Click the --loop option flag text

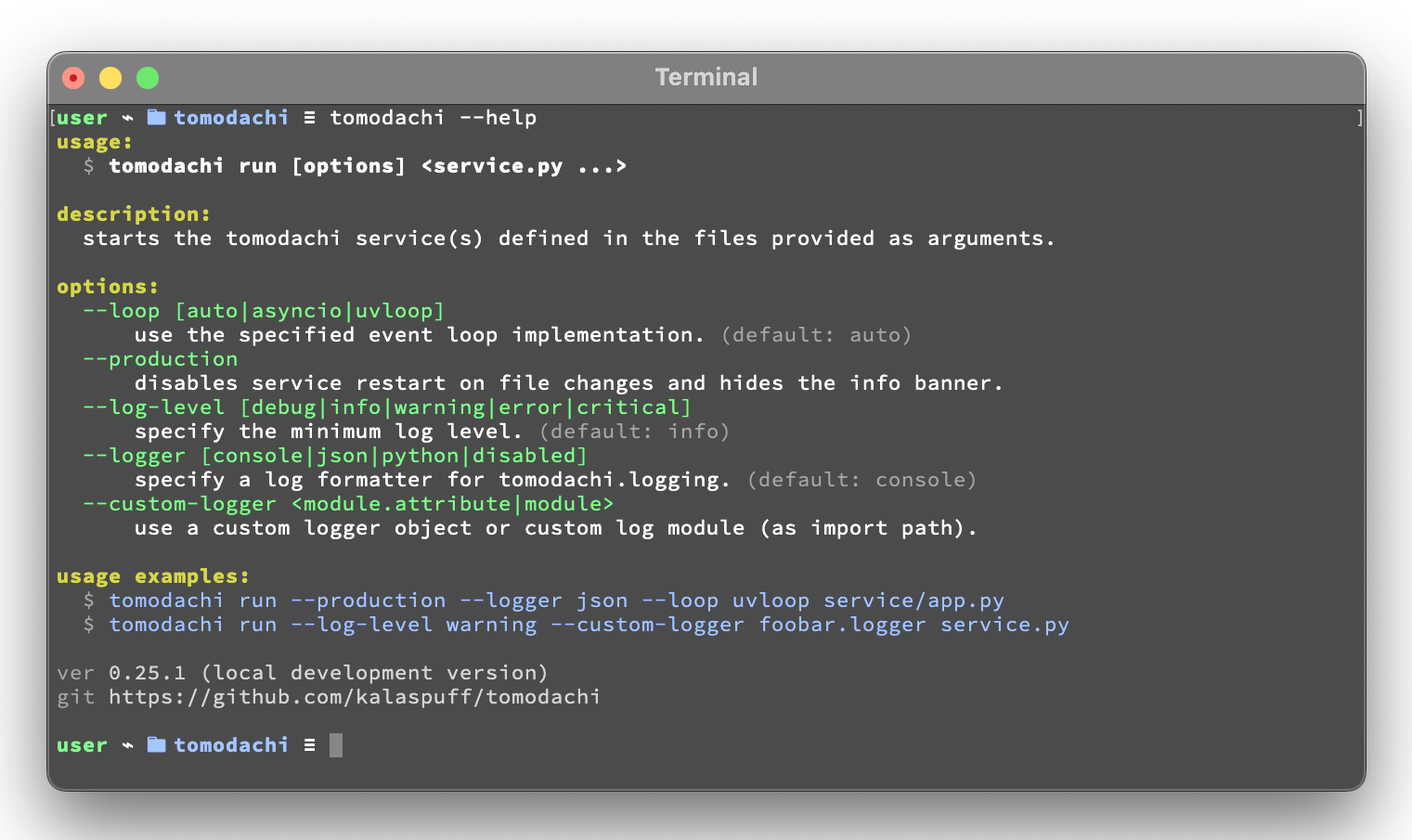[122, 310]
